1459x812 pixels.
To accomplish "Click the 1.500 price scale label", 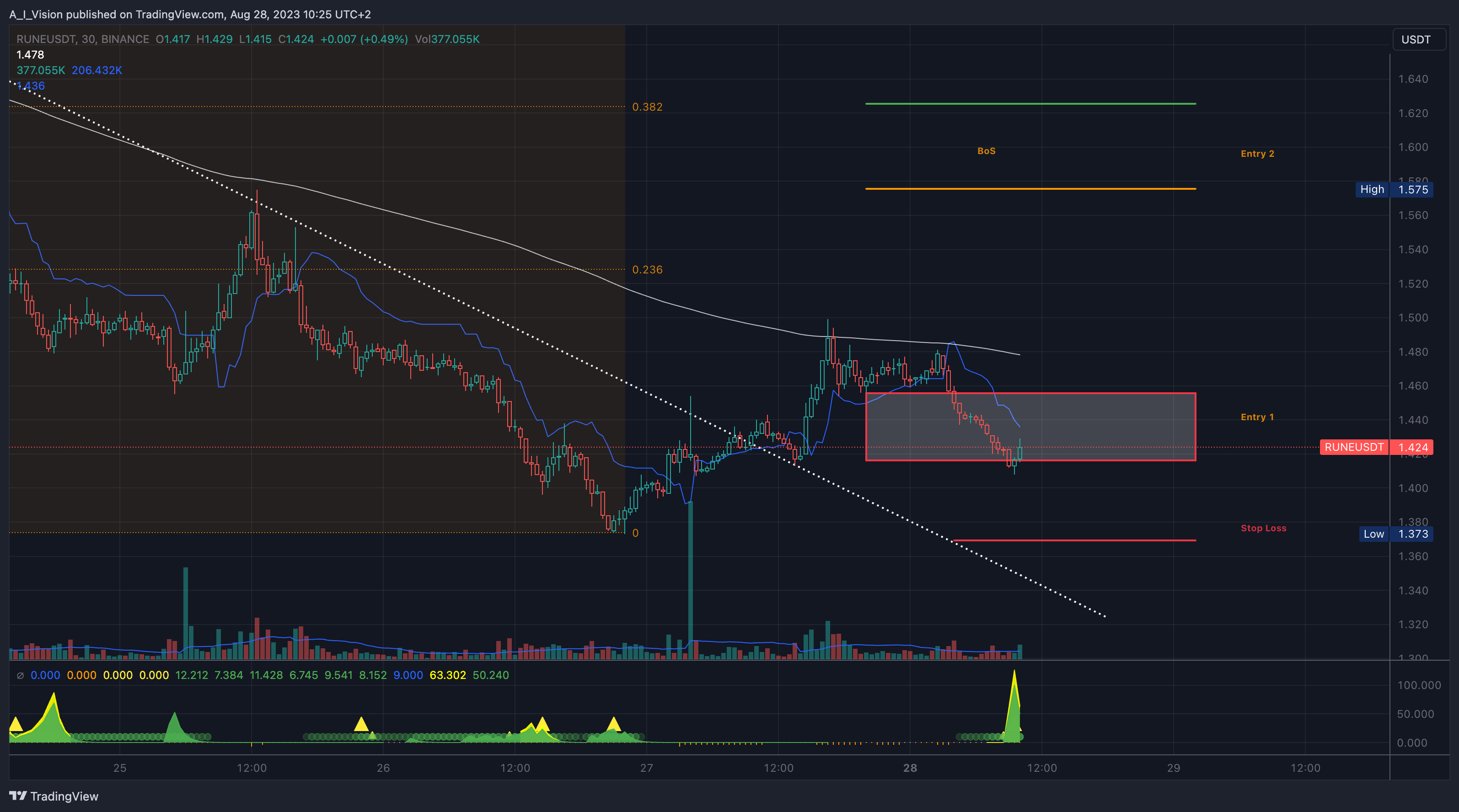I will 1412,317.
